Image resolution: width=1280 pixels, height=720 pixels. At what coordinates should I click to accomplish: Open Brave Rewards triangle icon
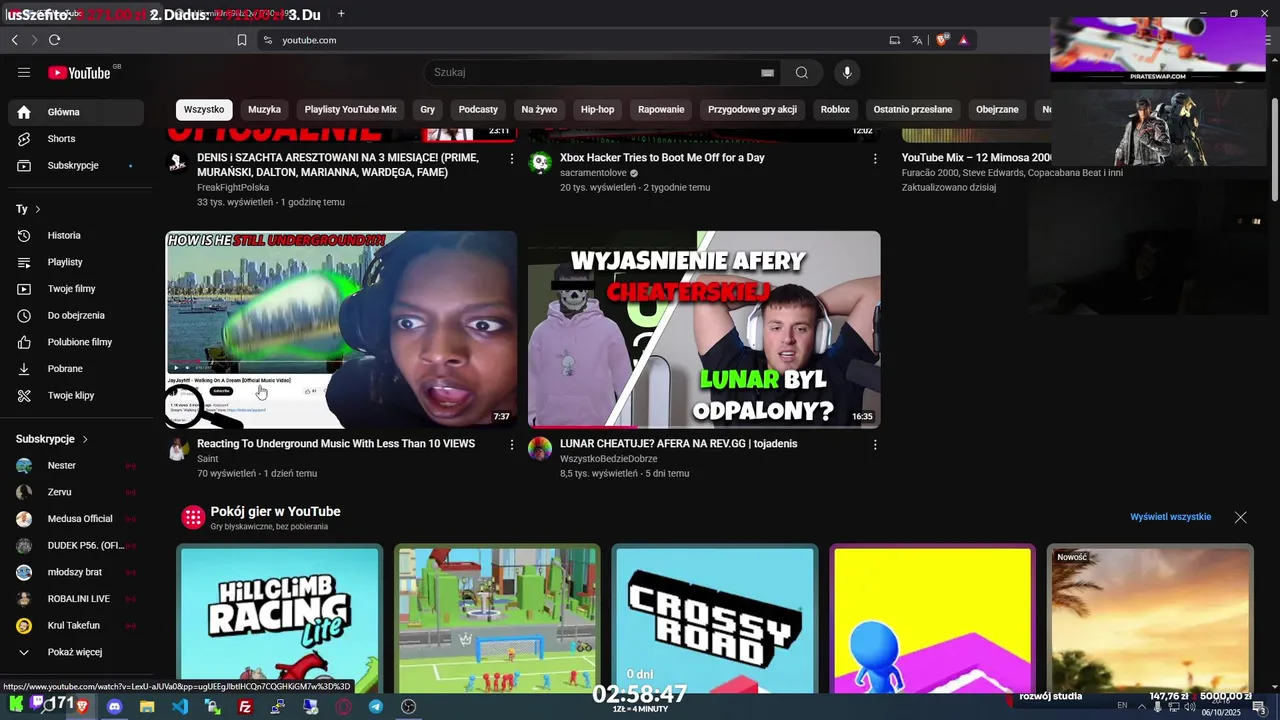pos(963,40)
